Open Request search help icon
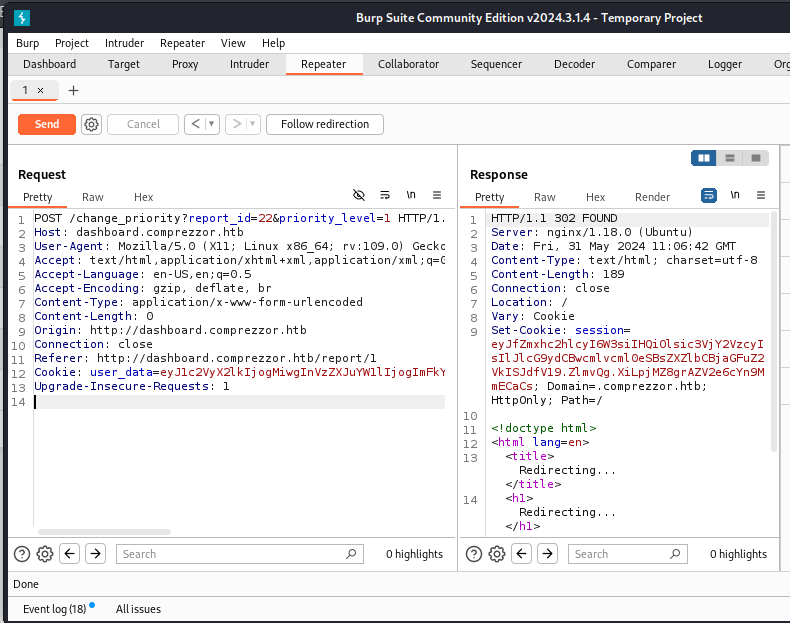The image size is (790, 623). click(x=22, y=554)
